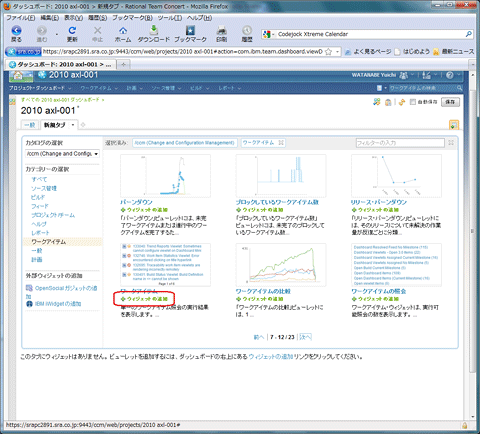Open the /ccm catalog selection combo box
Viewport: 480px width, 434px height.
click(62, 154)
